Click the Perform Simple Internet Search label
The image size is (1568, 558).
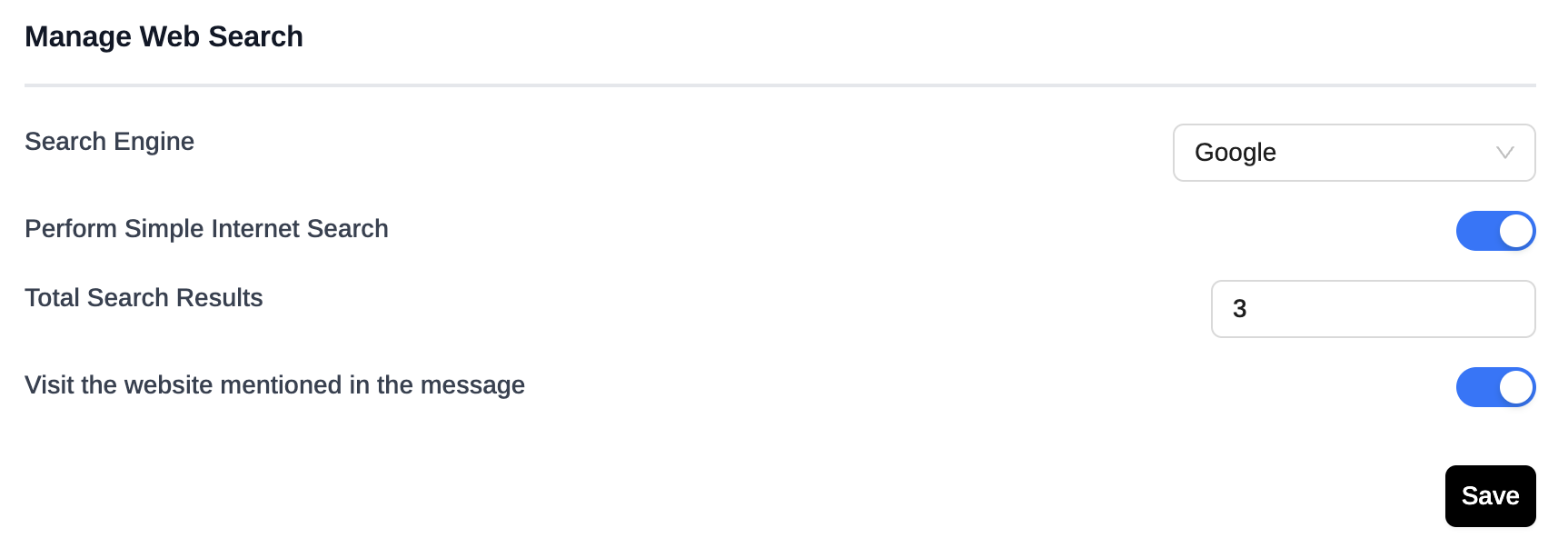click(x=206, y=229)
